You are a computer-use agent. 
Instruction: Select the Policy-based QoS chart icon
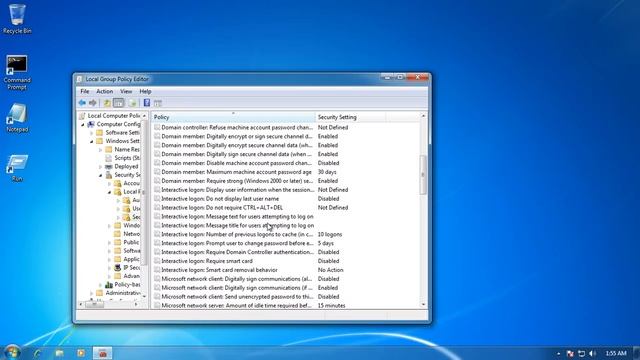pos(109,284)
